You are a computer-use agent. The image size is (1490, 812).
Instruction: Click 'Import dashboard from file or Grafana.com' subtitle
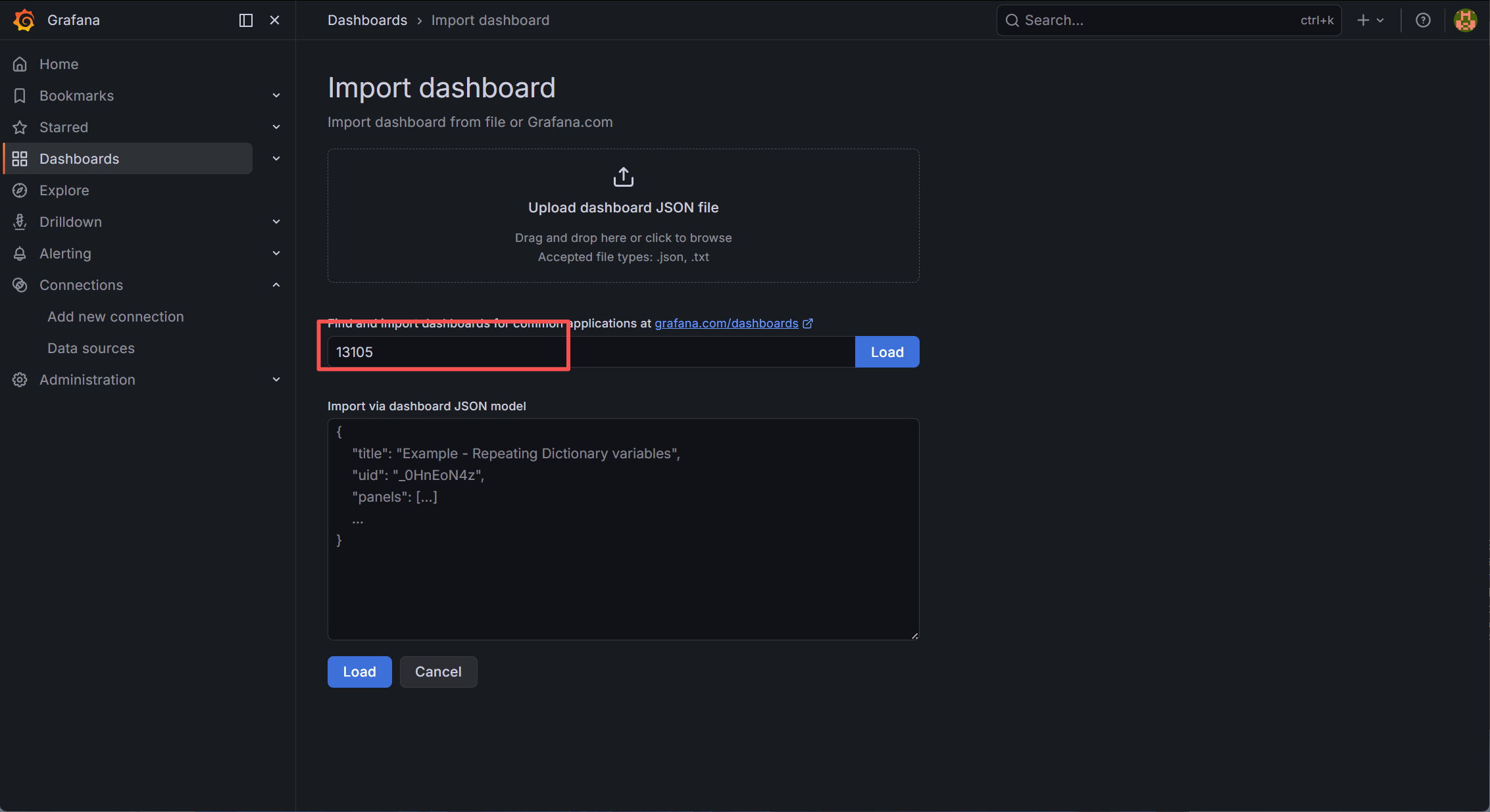(x=470, y=122)
